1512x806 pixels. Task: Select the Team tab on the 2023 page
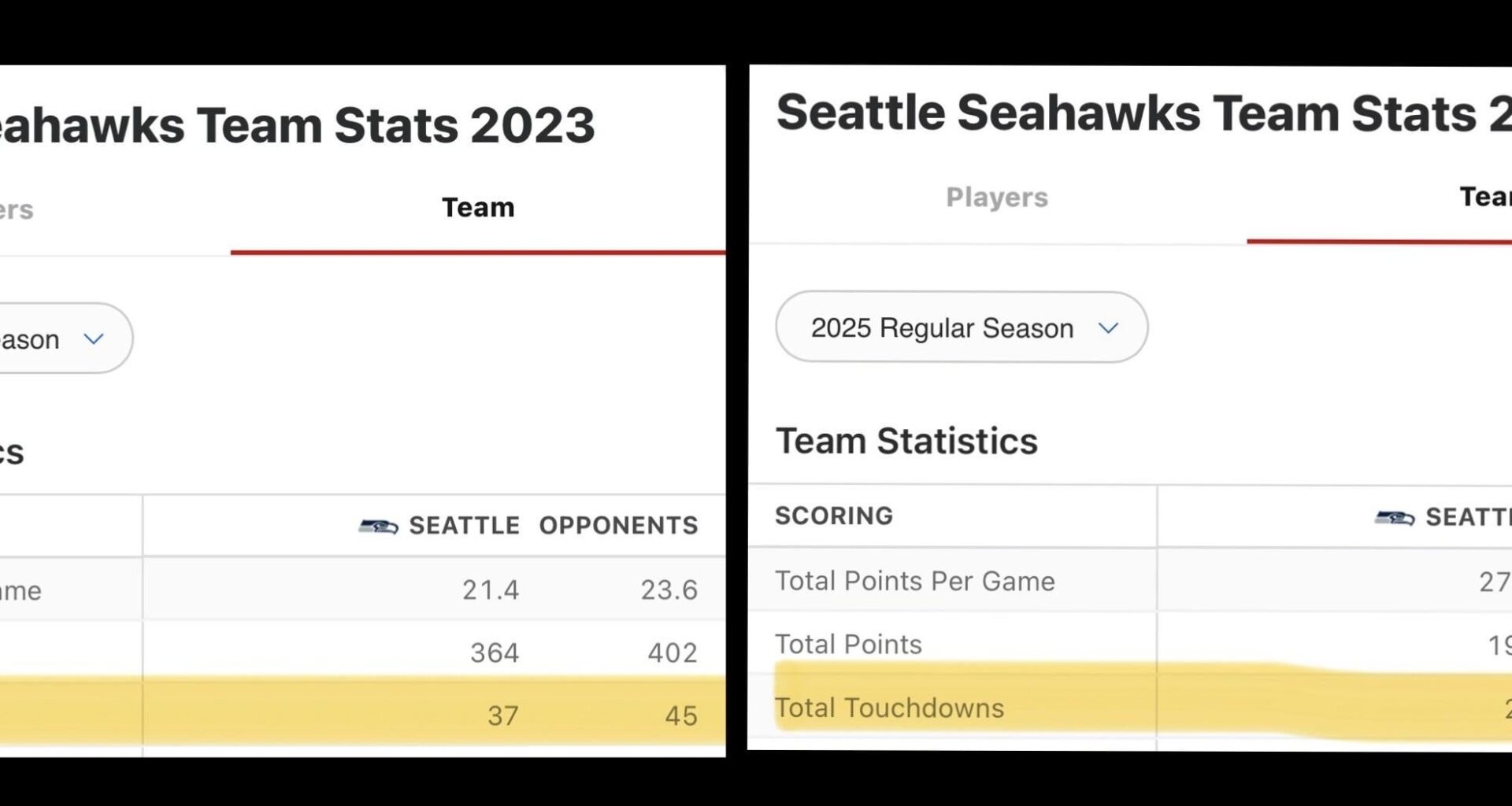point(477,207)
